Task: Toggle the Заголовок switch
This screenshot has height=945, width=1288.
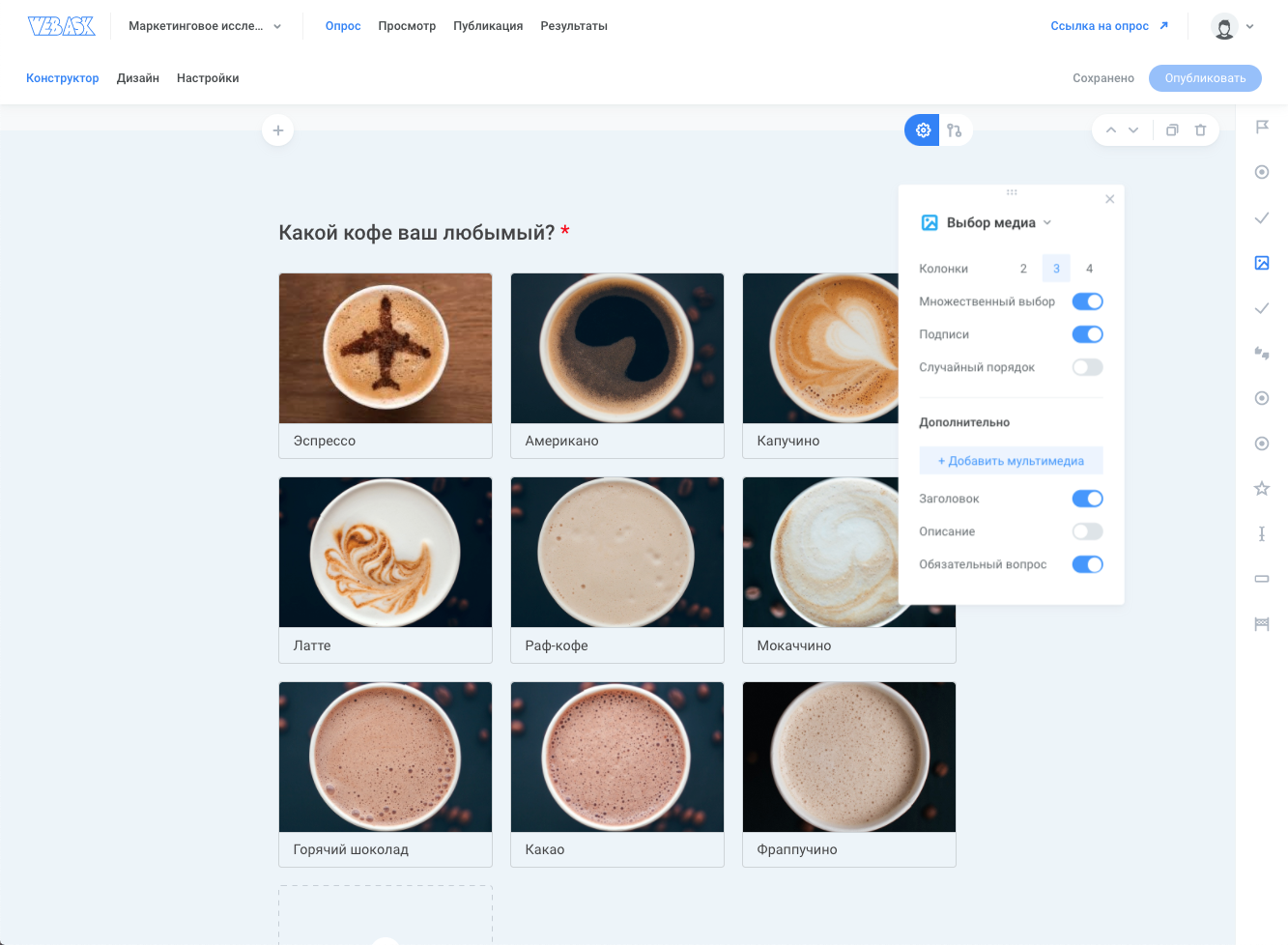Action: coord(1087,499)
